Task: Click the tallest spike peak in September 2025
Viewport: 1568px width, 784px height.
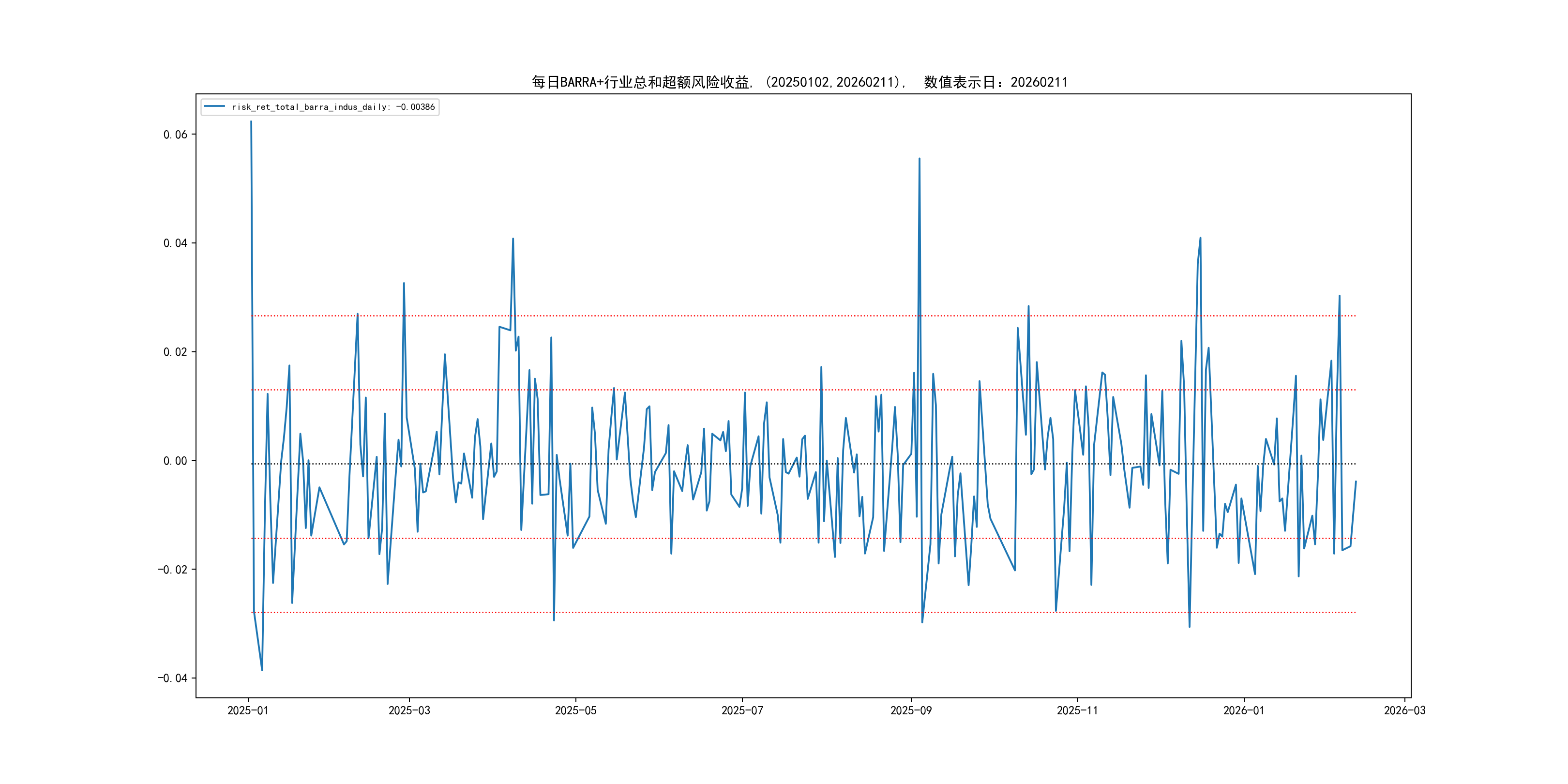Action: 919,159
